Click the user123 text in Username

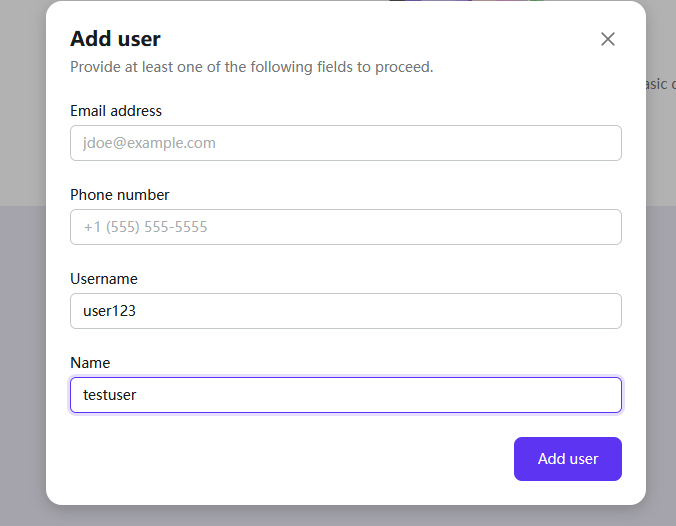coord(109,311)
